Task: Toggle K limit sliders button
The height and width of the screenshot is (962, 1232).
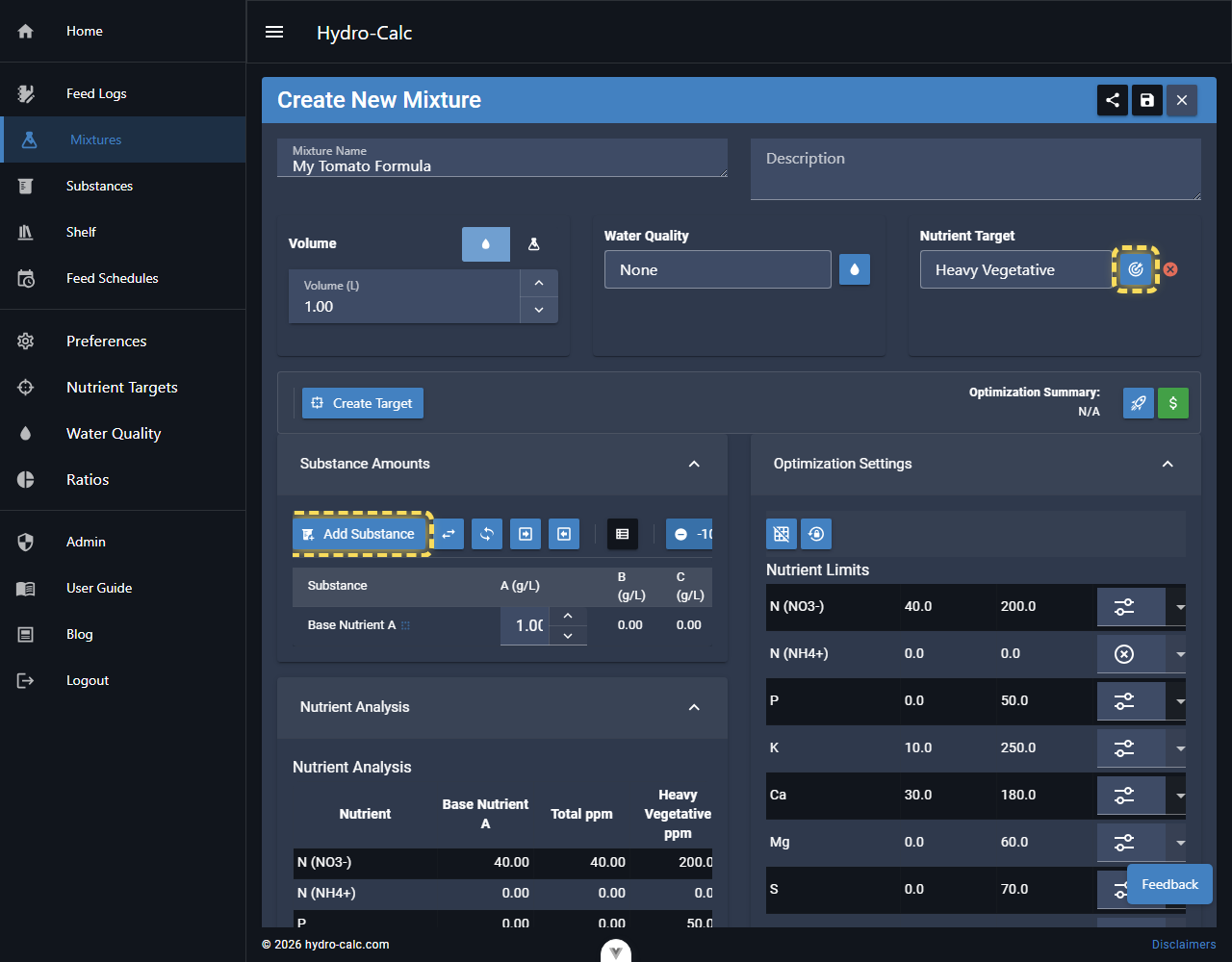Action: (x=1131, y=748)
